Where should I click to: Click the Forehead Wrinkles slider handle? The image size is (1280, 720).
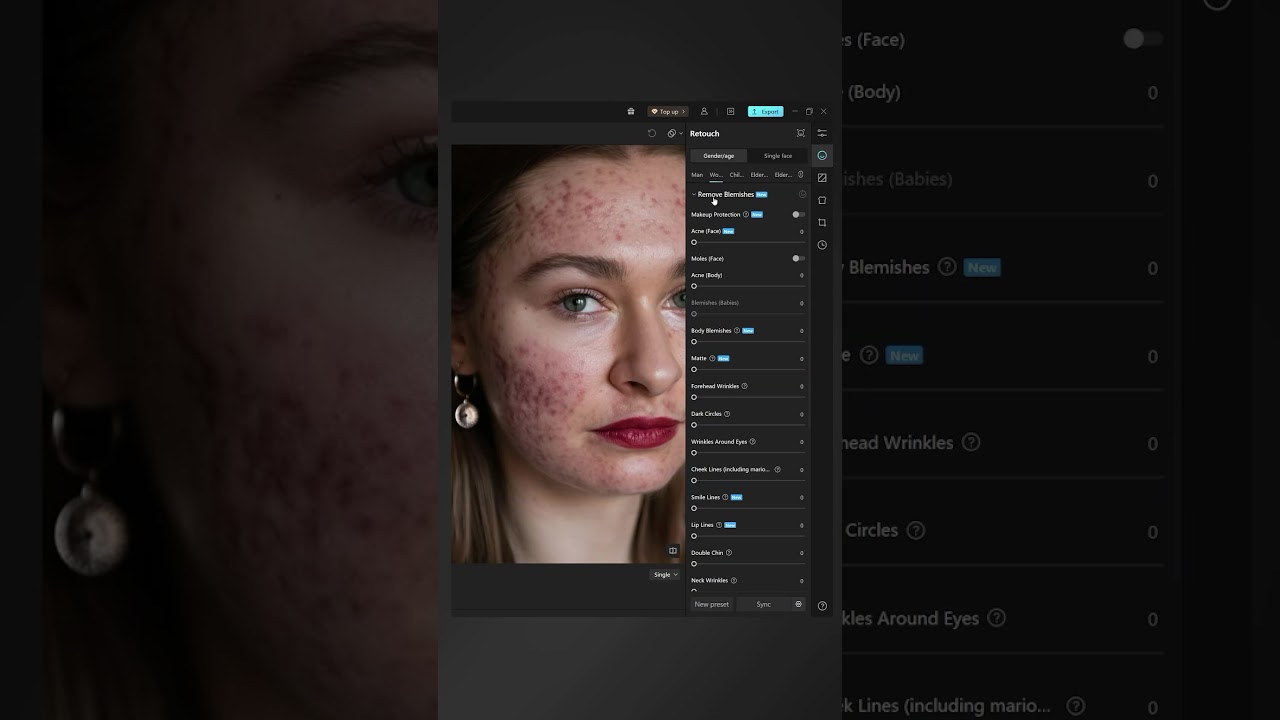(x=694, y=397)
